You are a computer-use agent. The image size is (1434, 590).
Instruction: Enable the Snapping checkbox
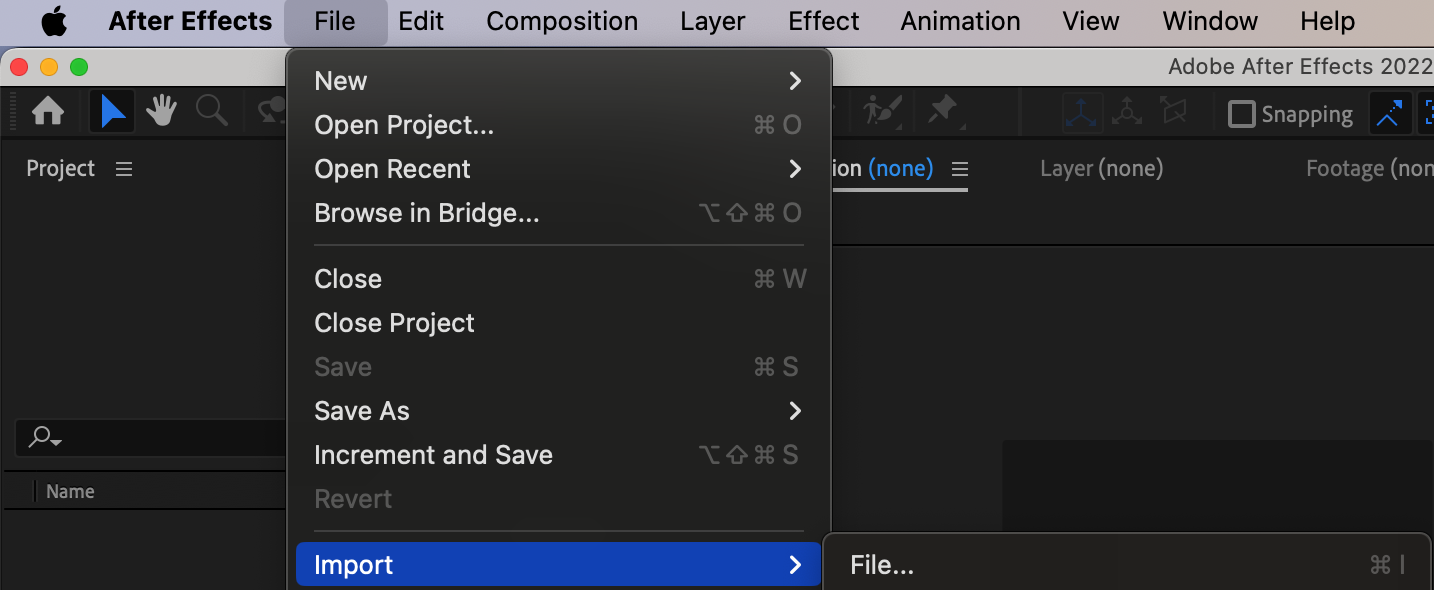1241,114
